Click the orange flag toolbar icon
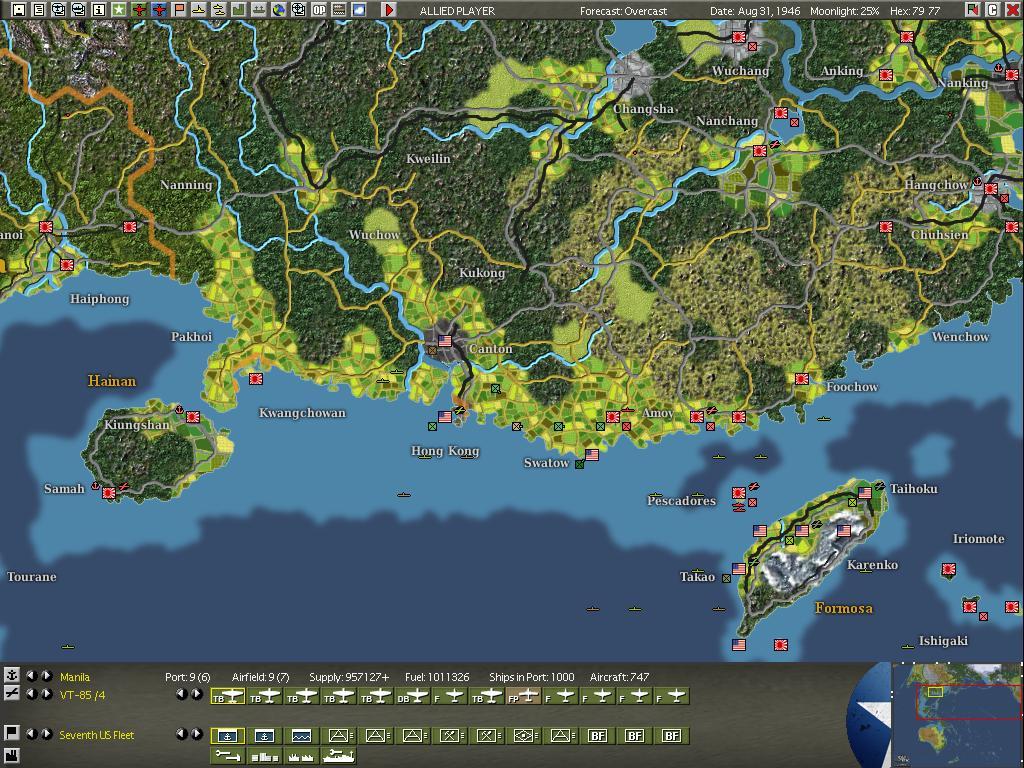Viewport: 1024px width, 768px height. (179, 10)
